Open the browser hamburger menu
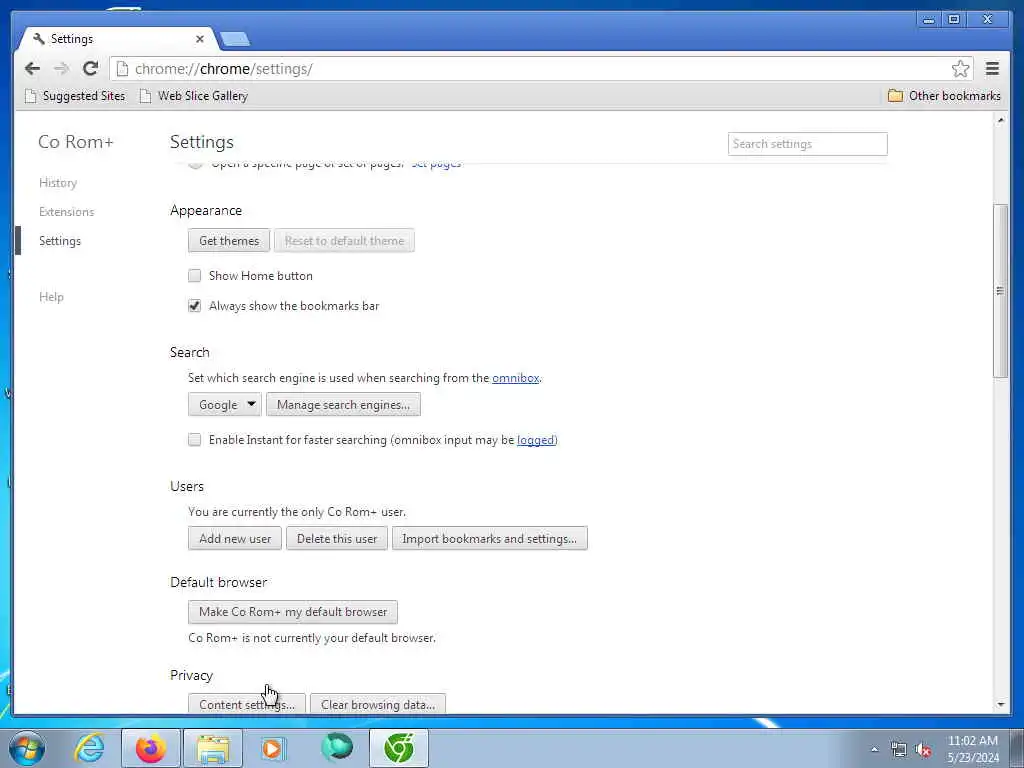This screenshot has height=768, width=1024. coord(992,69)
